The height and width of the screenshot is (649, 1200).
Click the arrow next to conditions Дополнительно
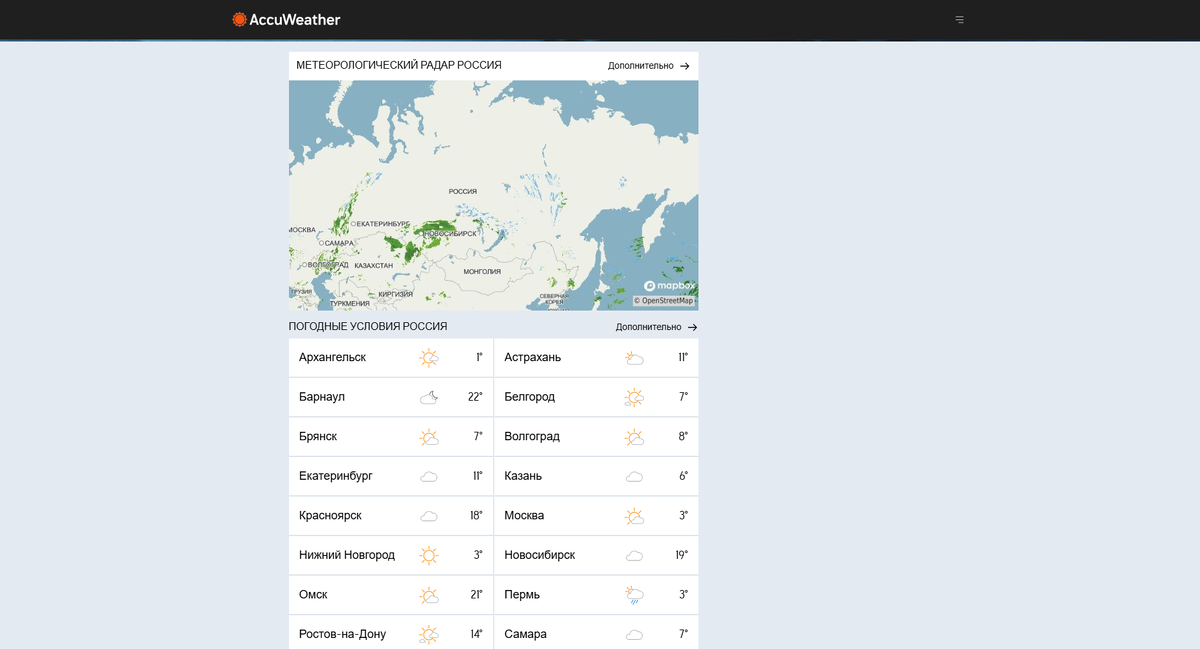(693, 327)
